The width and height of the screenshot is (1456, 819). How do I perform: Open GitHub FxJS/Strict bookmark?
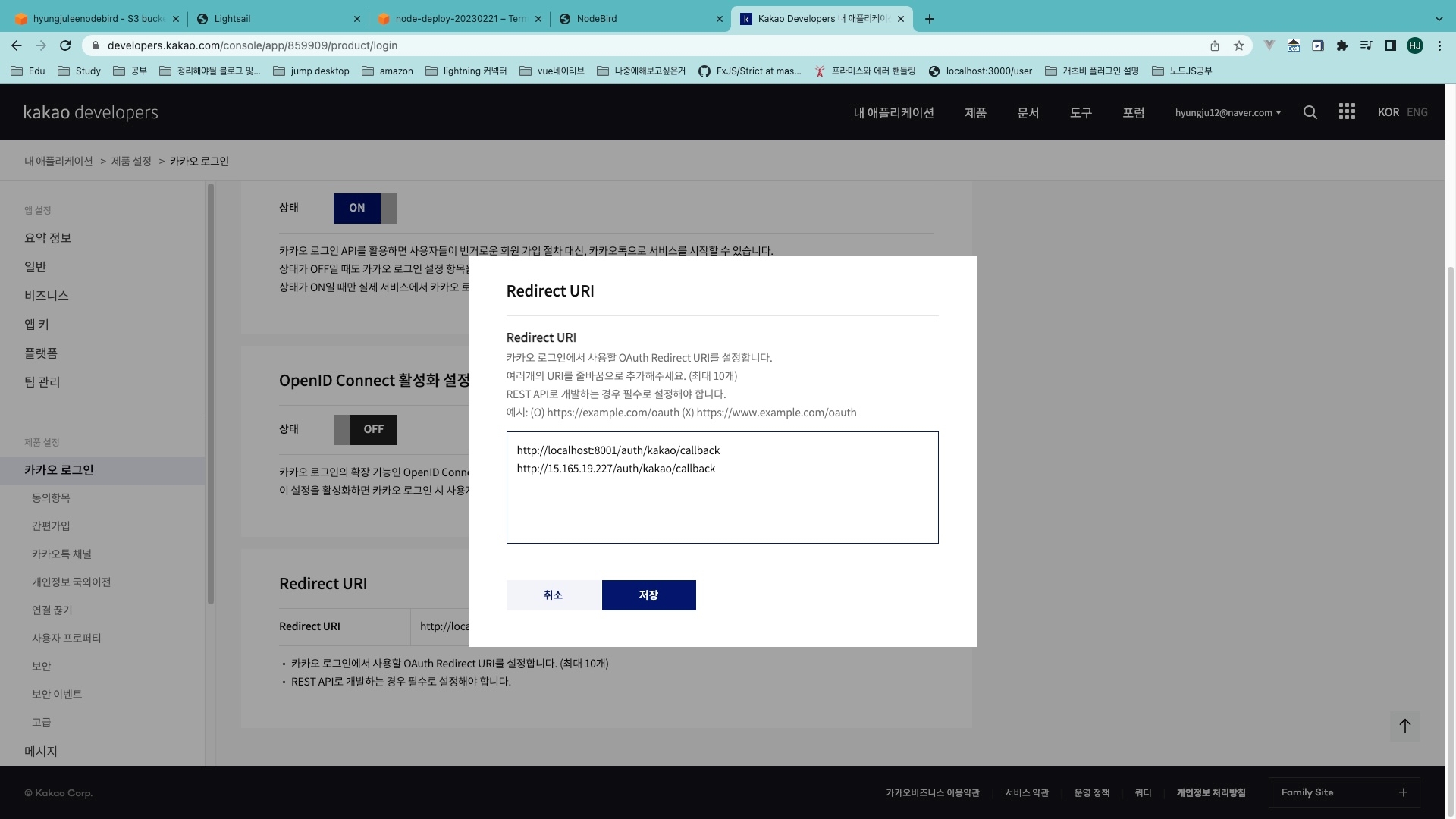click(x=749, y=71)
